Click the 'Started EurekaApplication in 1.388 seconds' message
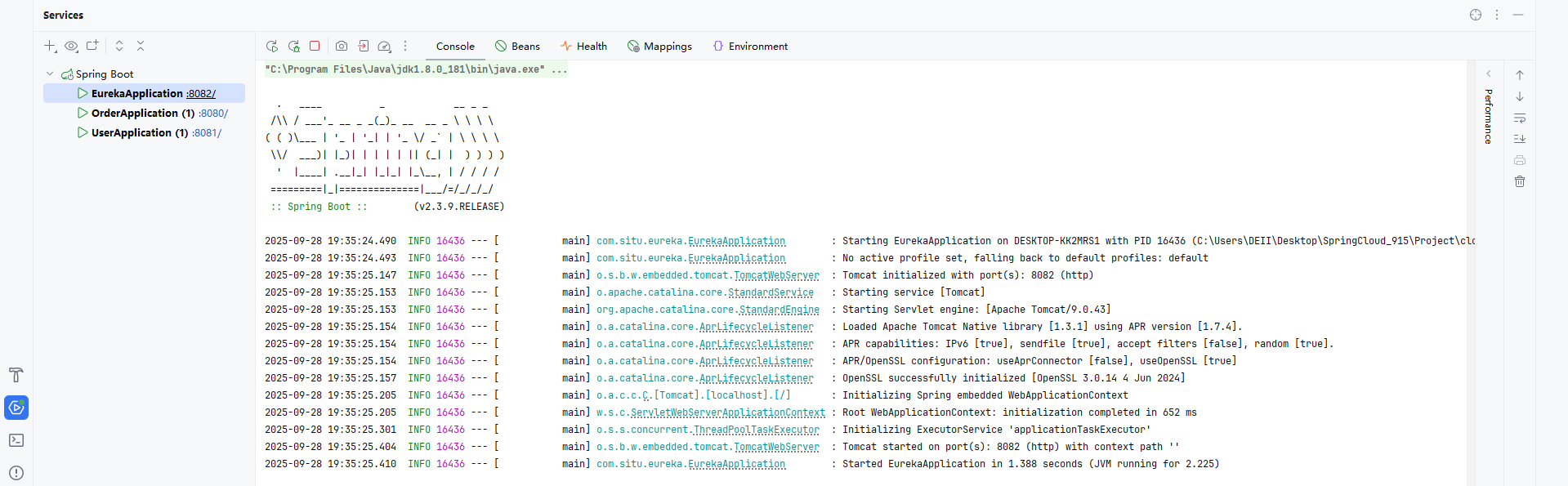The image size is (1568, 486). tap(1030, 464)
